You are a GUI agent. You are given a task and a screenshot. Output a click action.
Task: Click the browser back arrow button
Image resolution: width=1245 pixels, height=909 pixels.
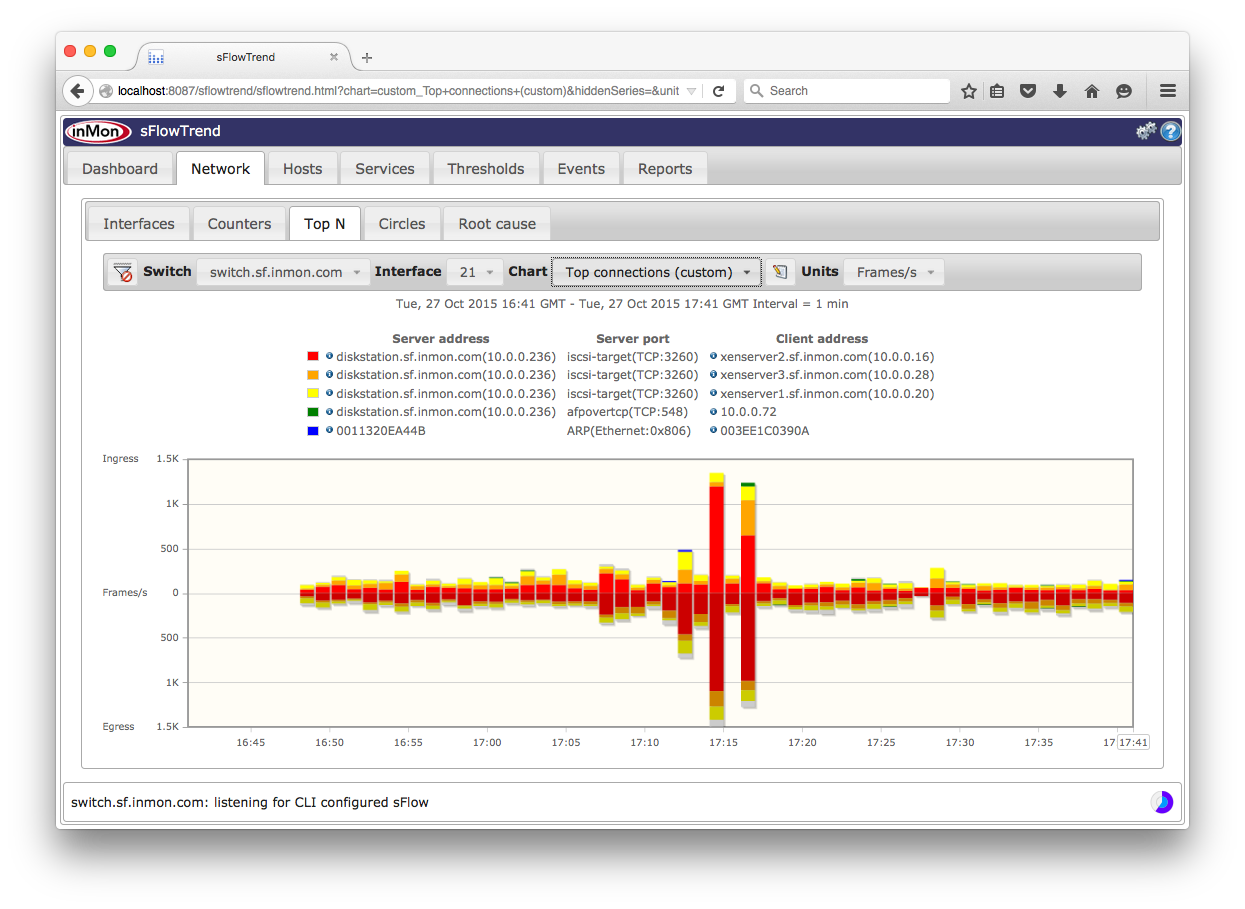[x=78, y=91]
